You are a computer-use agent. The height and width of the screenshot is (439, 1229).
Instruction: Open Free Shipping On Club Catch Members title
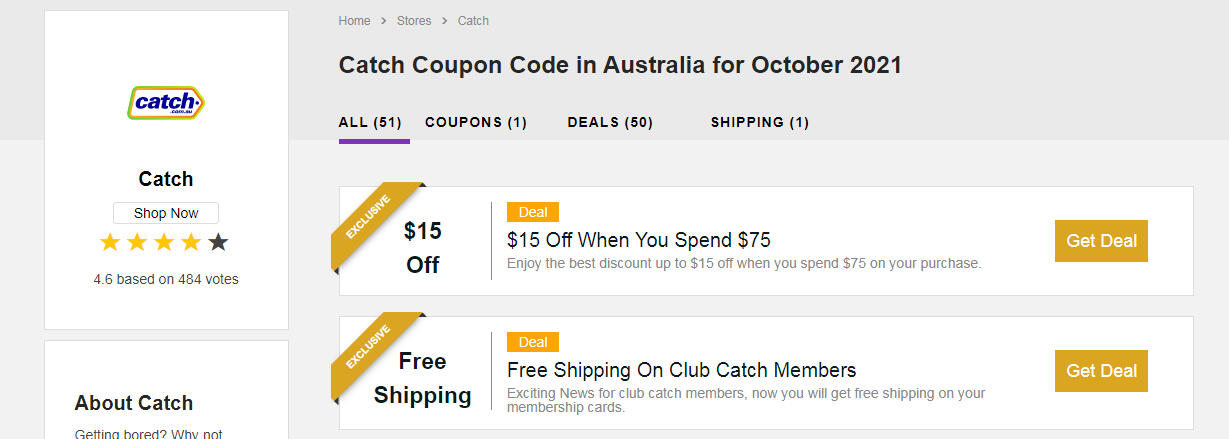click(x=682, y=370)
